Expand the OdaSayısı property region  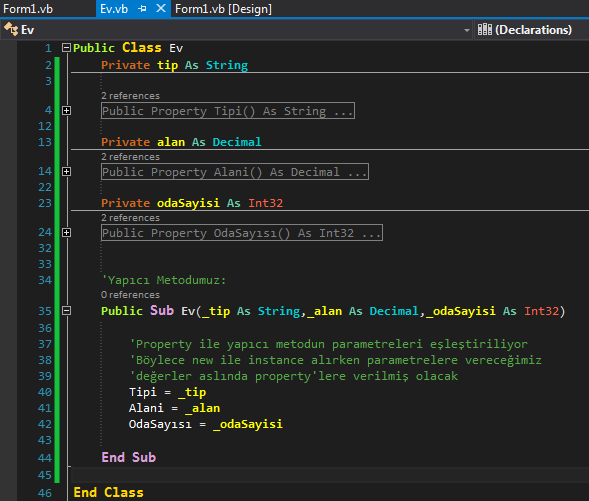[66, 233]
